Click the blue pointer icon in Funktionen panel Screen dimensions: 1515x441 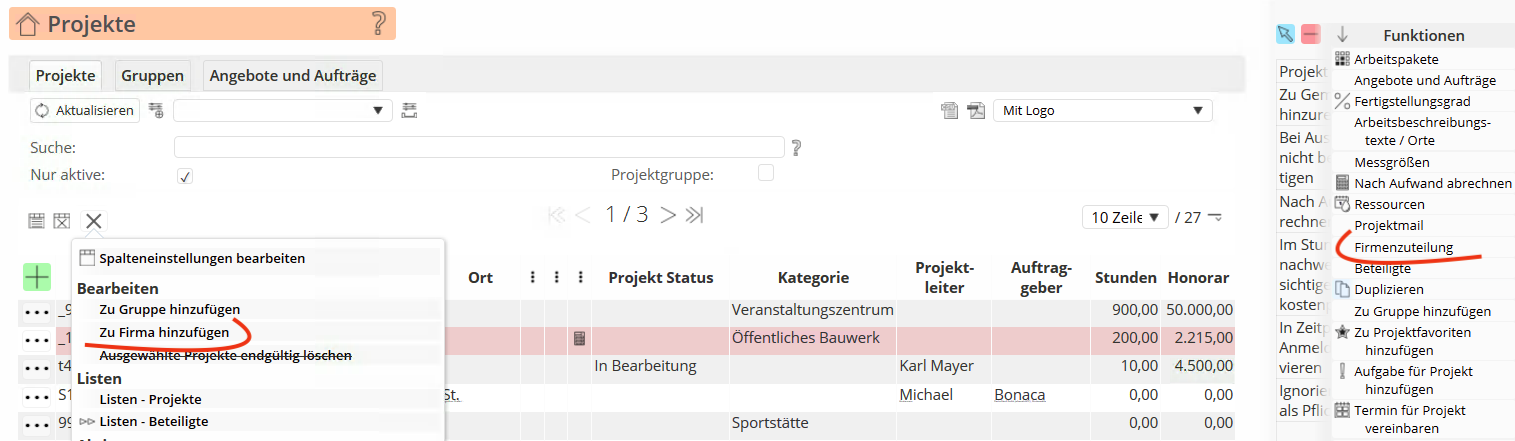[x=1285, y=35]
